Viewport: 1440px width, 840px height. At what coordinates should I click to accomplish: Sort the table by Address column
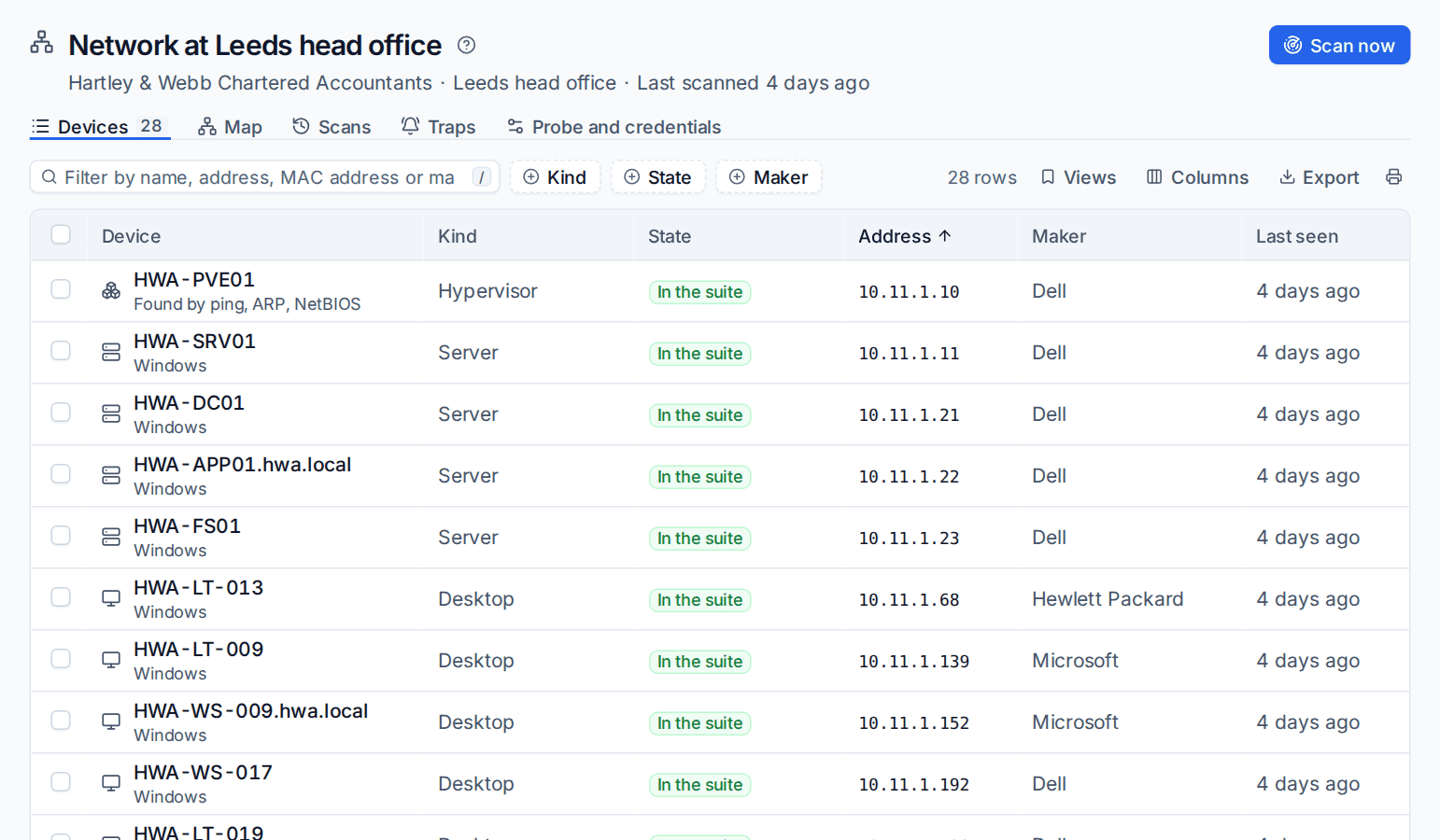tap(904, 236)
